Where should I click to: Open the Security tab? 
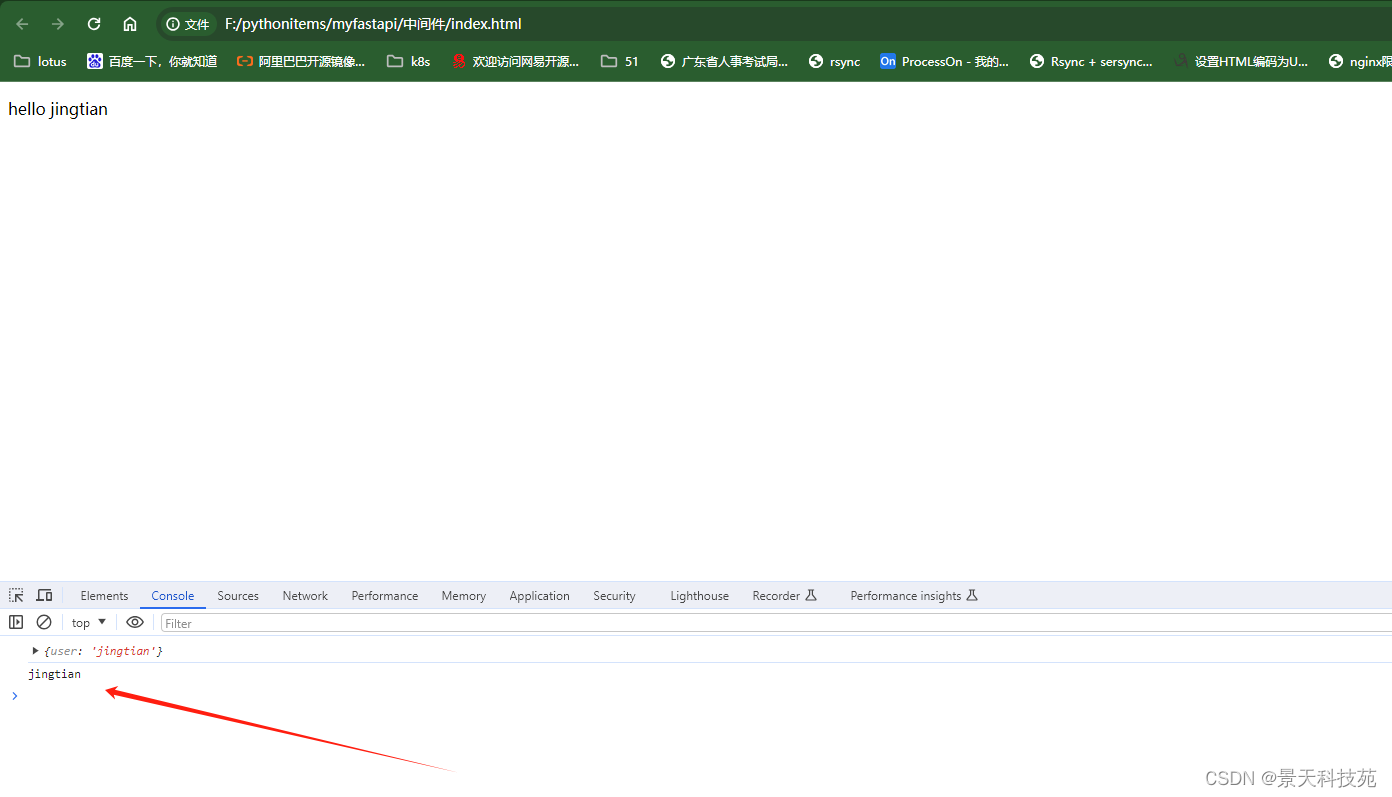(614, 596)
